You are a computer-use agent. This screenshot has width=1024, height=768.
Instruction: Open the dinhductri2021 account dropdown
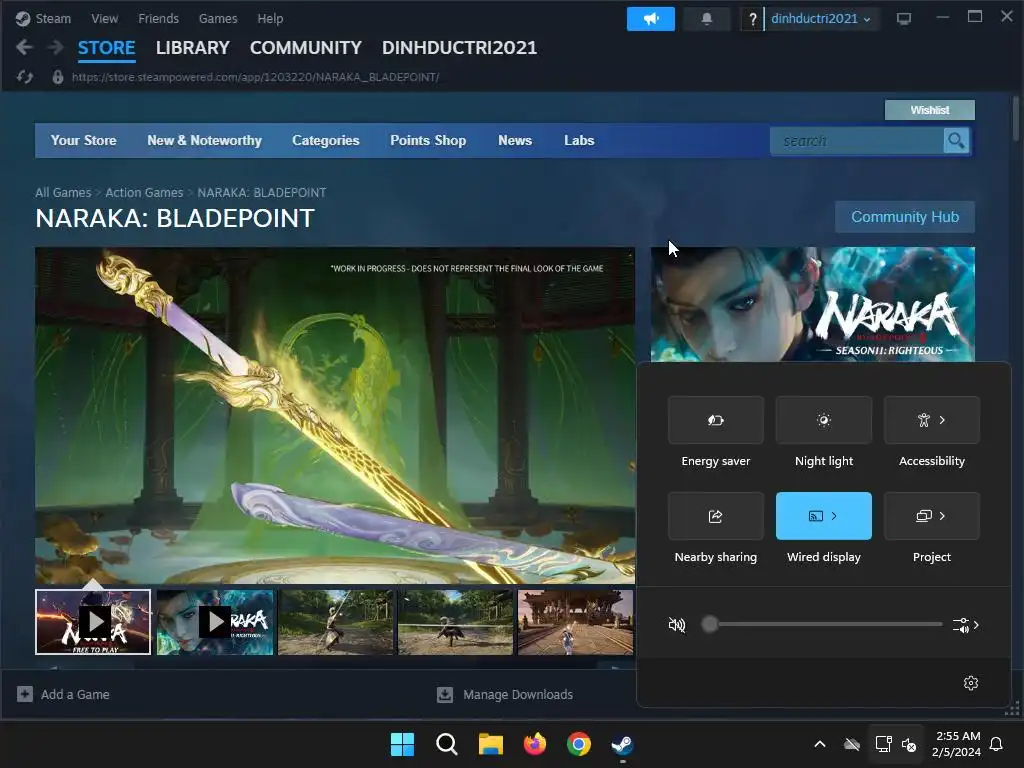[821, 19]
